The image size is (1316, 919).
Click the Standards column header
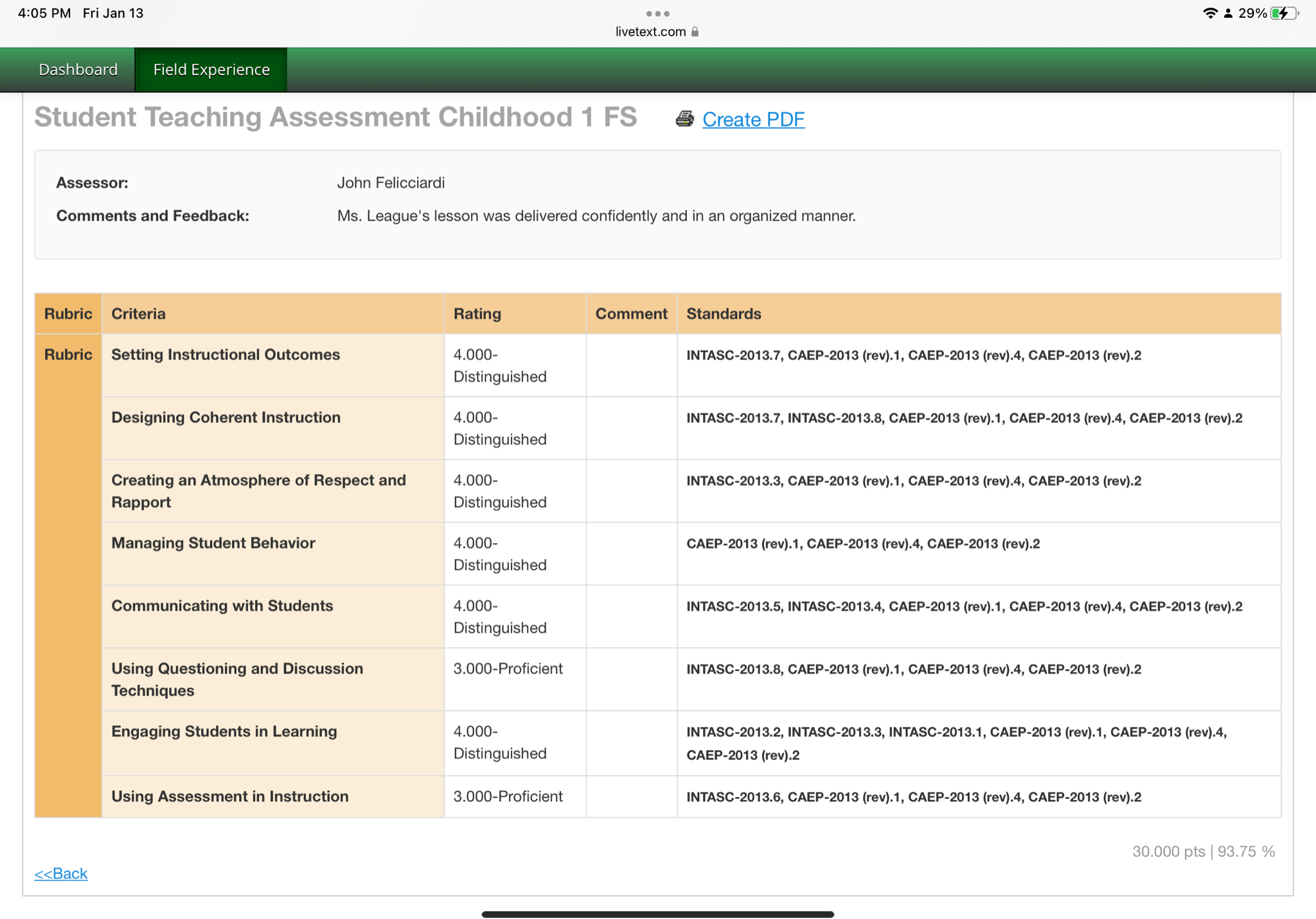tap(724, 314)
